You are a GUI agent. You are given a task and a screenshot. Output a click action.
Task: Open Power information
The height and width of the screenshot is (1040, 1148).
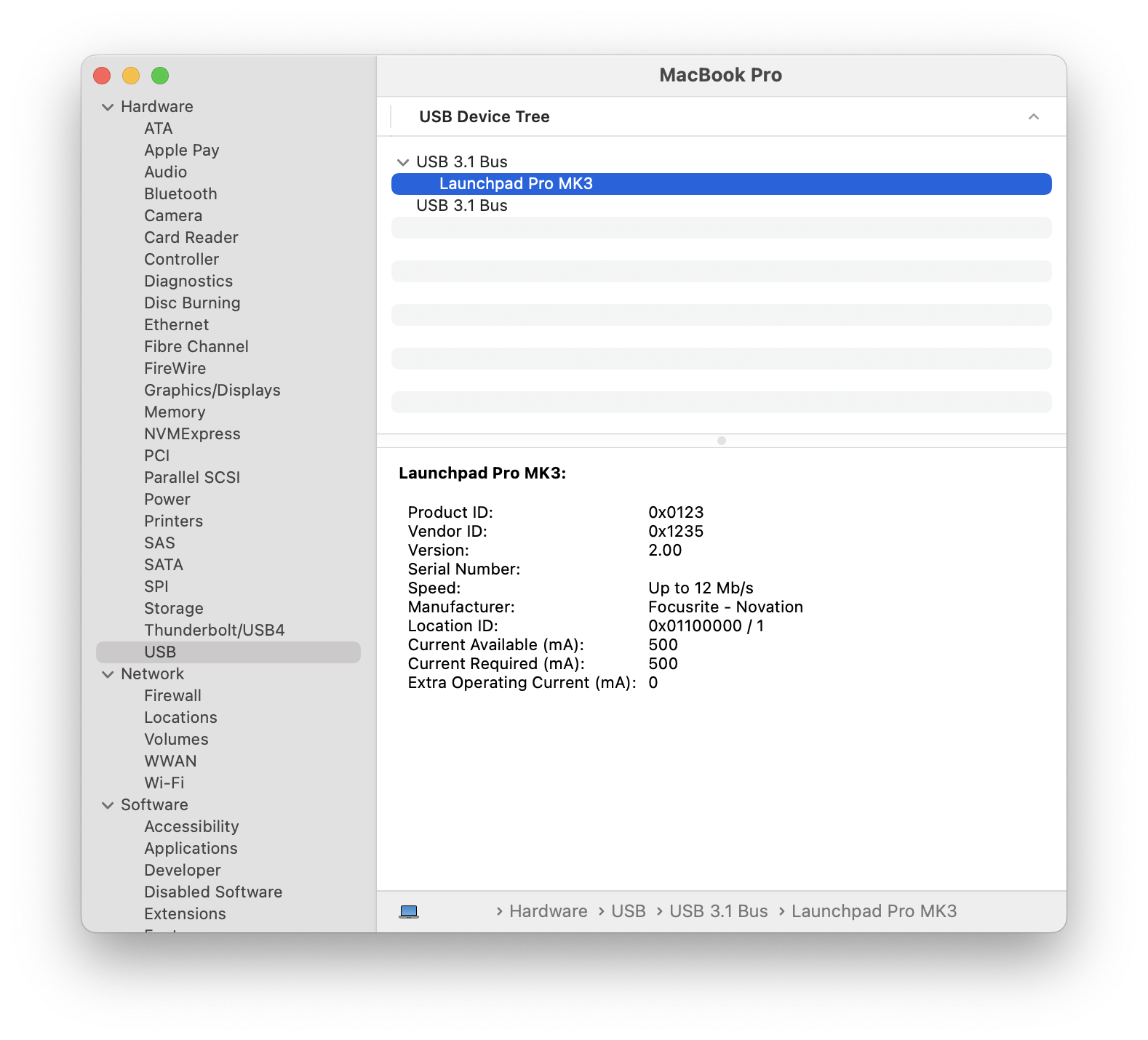[167, 500]
